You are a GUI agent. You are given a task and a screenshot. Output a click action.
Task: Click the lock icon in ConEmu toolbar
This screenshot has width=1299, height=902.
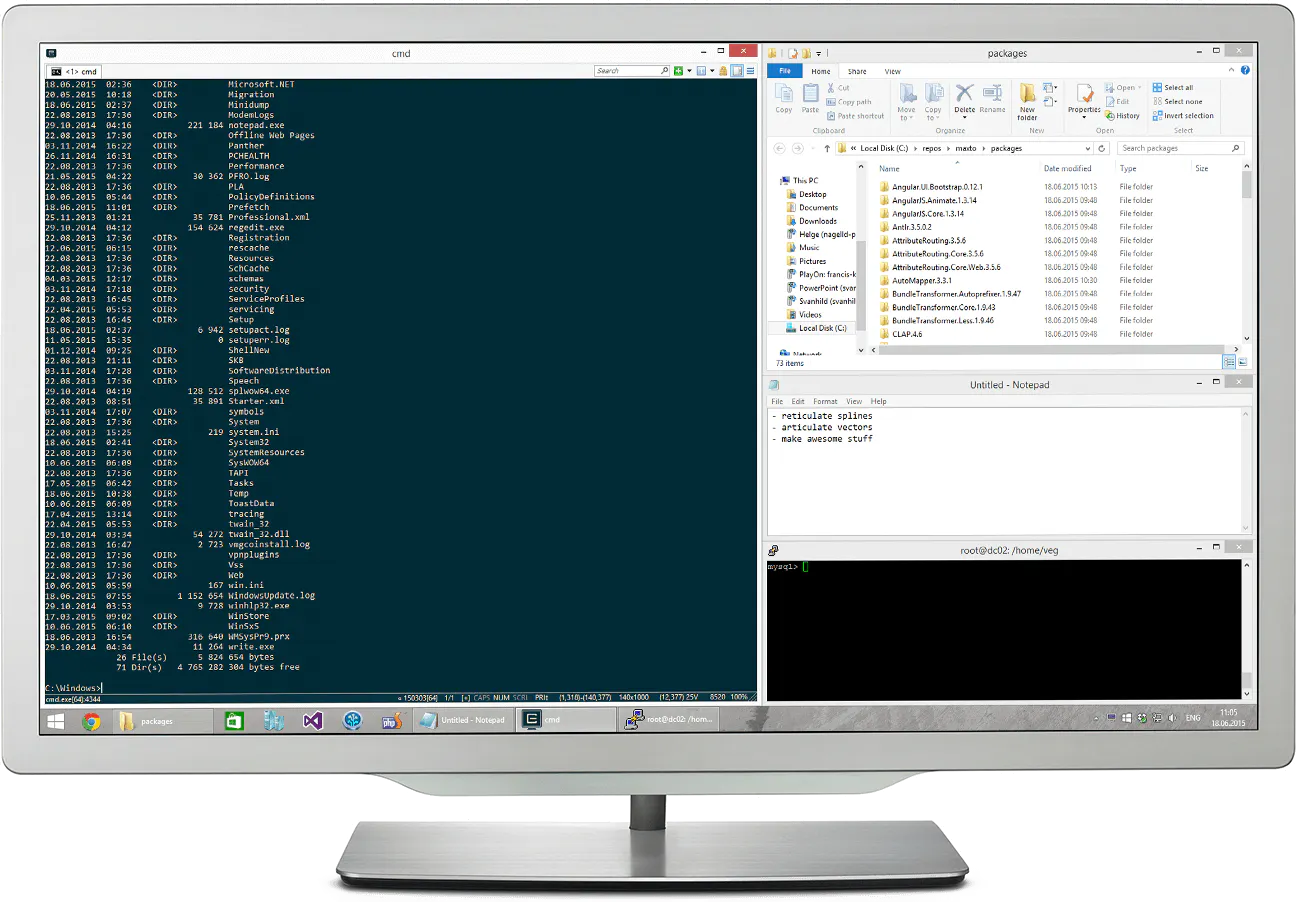723,71
